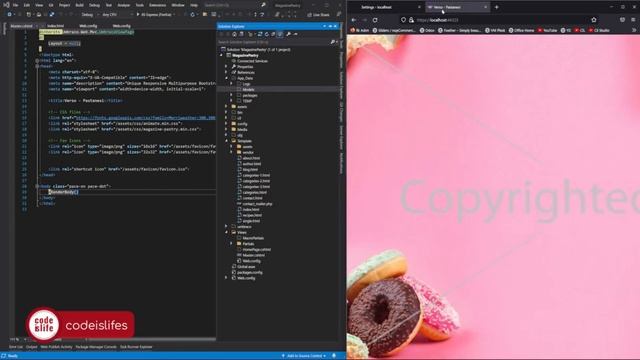Expand the Media folder
Viewport: 640px width, 360px height.
(227, 129)
